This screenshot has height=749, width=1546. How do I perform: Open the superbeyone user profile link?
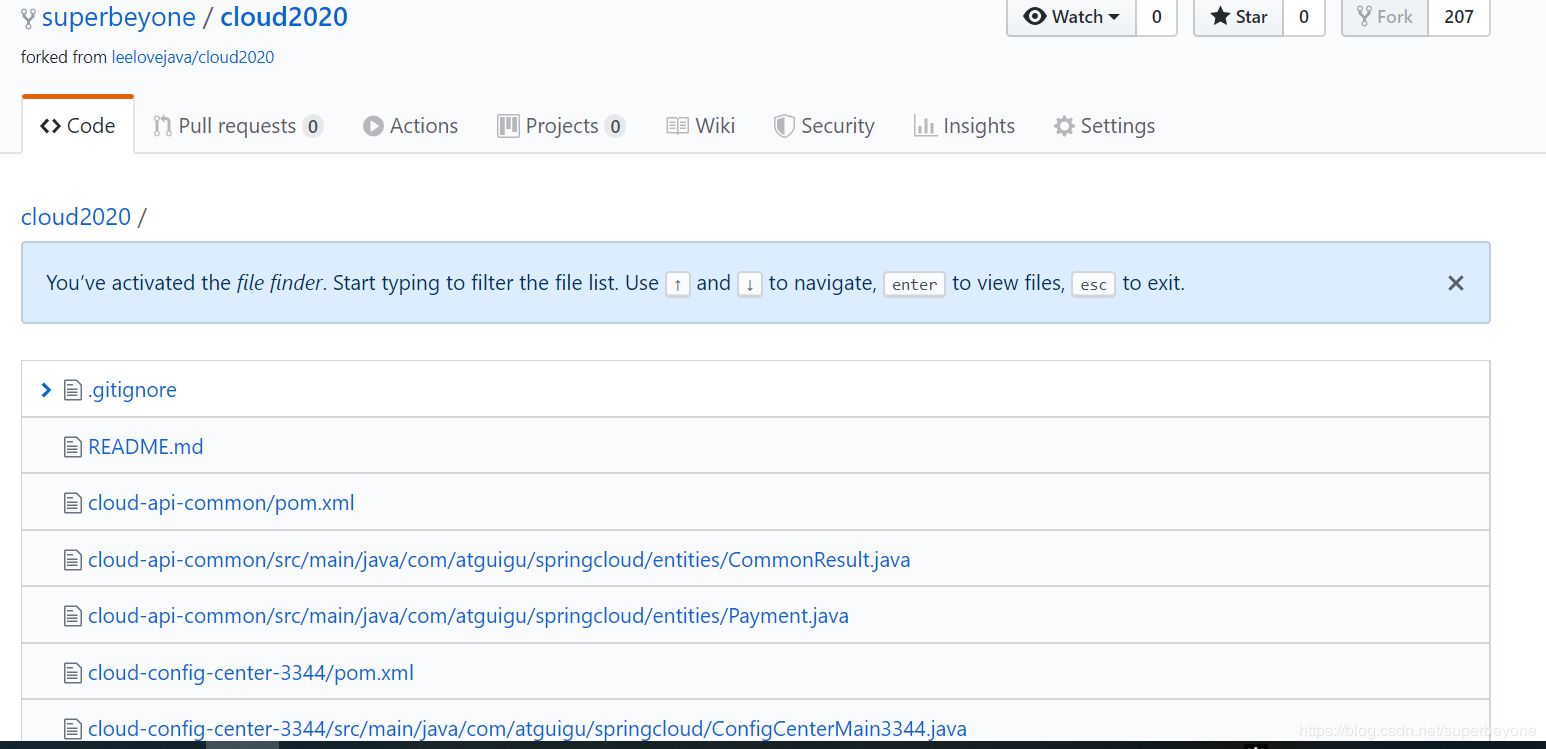click(x=117, y=17)
